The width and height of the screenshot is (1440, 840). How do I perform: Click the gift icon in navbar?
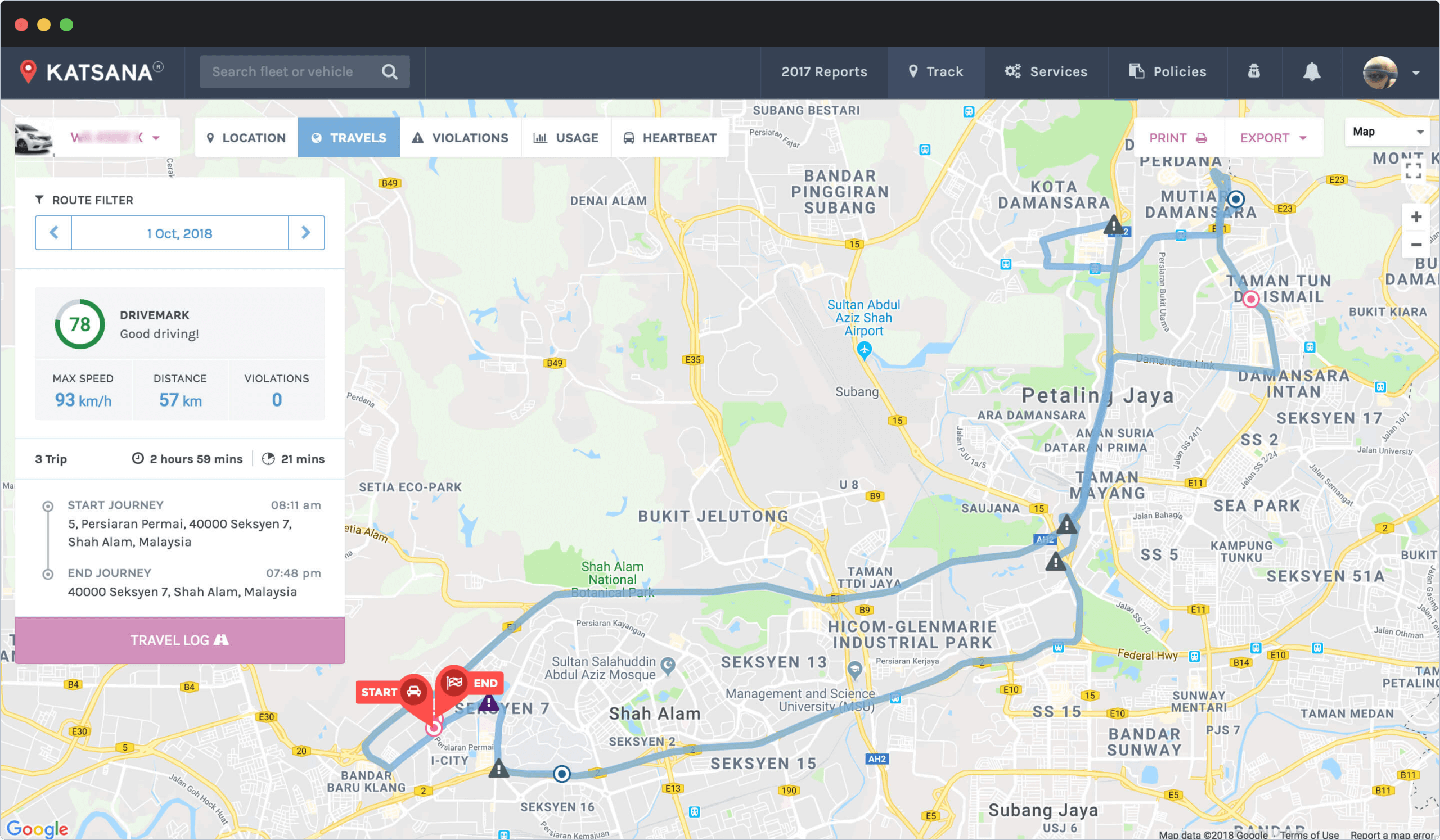coord(1254,71)
